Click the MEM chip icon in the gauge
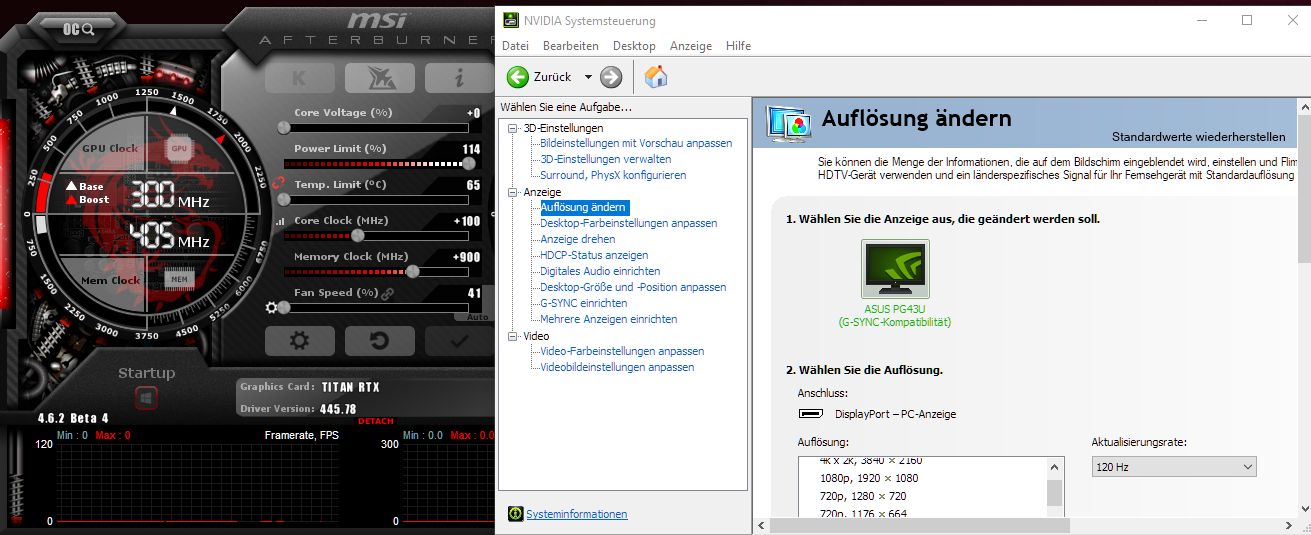 (x=179, y=280)
